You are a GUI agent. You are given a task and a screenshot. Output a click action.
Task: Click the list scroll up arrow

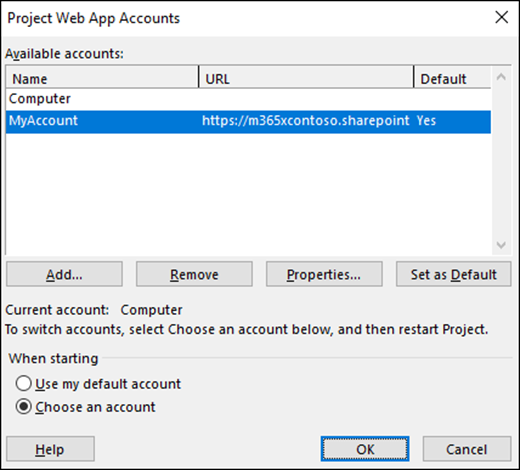click(501, 77)
